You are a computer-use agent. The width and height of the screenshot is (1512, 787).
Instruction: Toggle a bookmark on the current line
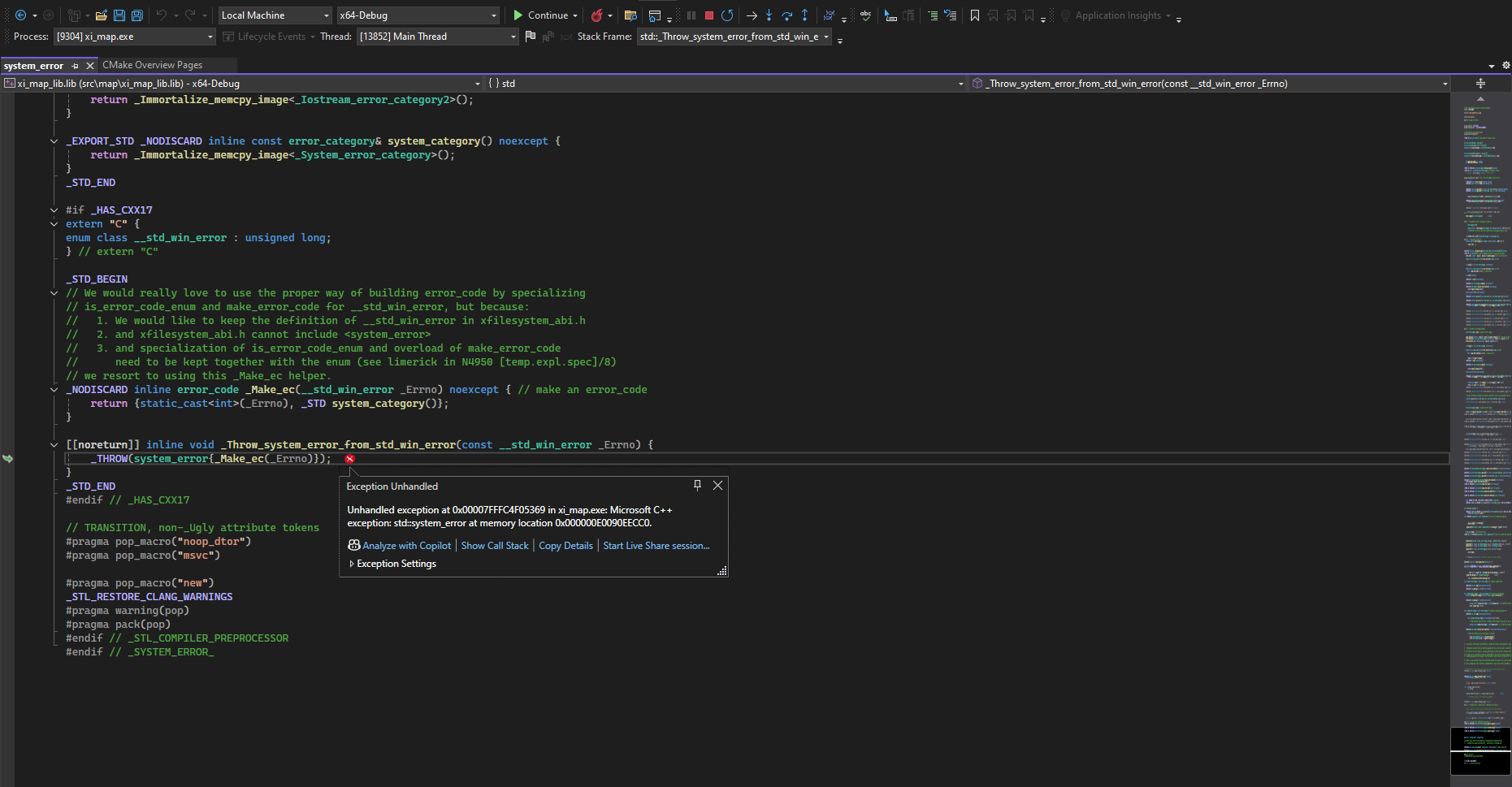[975, 15]
